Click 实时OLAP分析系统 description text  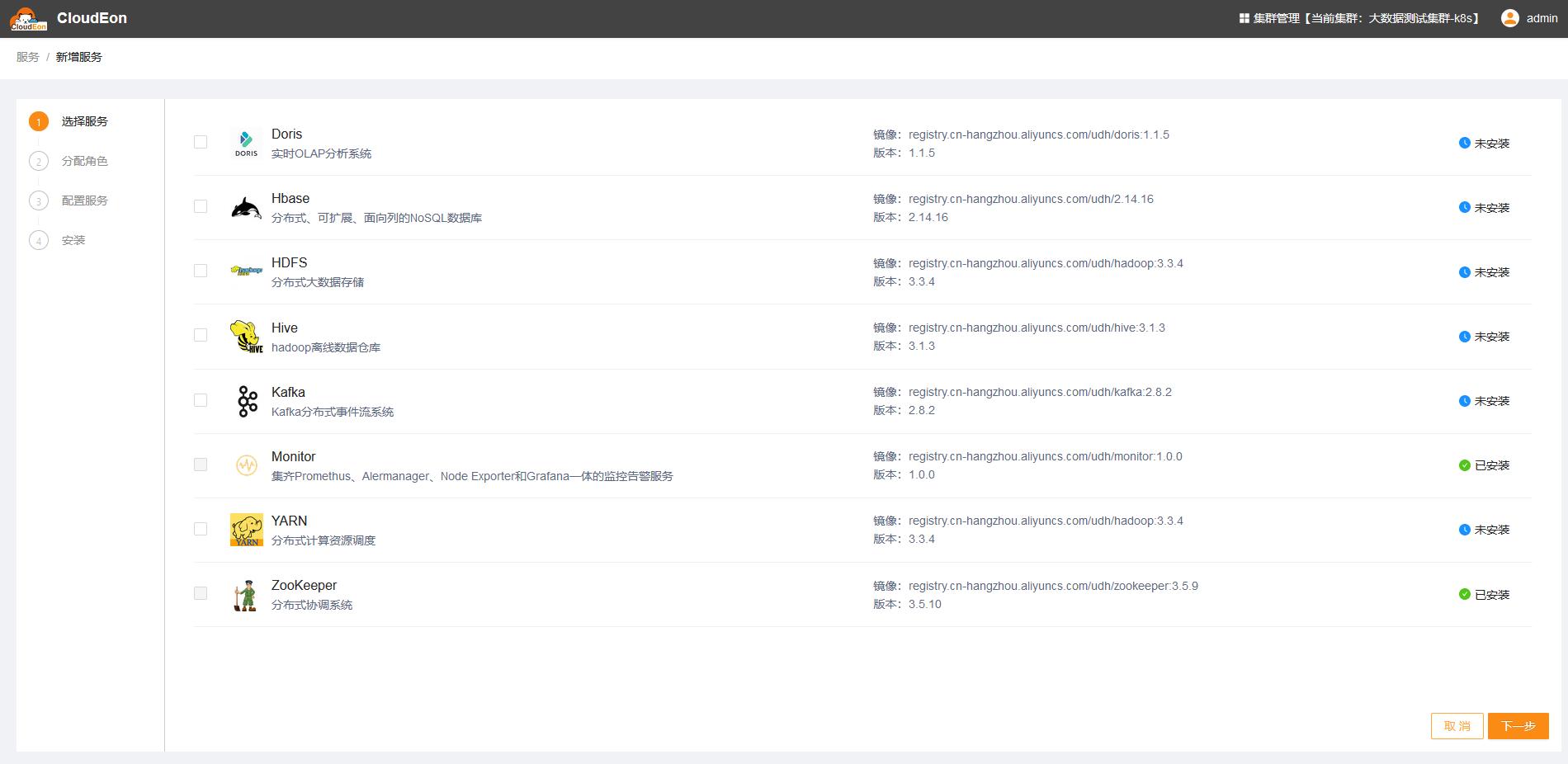pos(321,153)
